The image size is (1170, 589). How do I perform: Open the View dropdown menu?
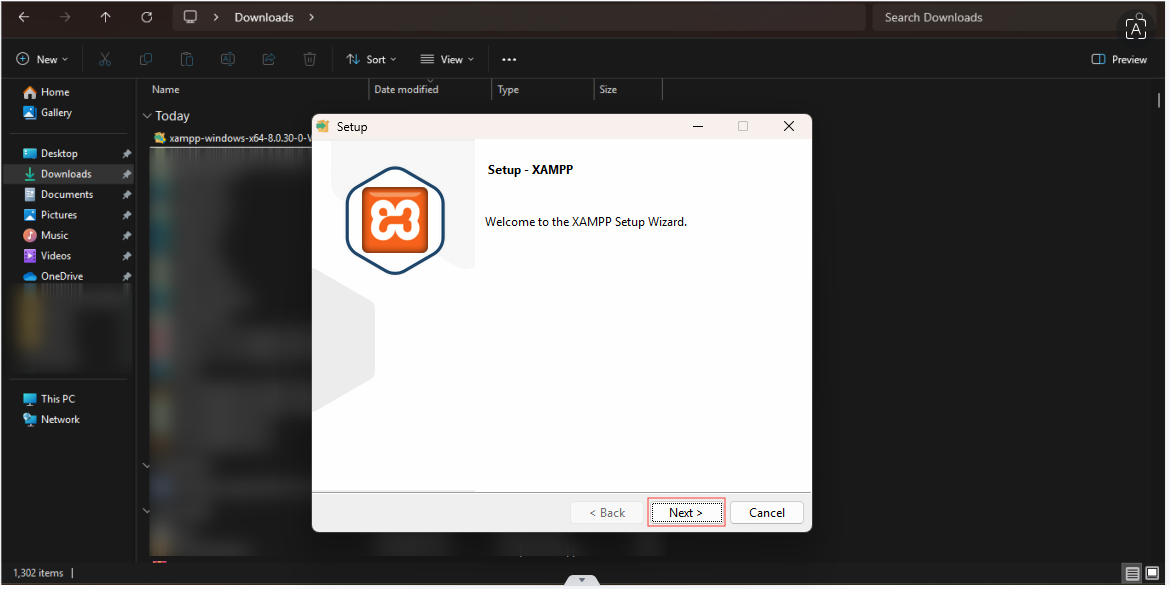click(447, 59)
